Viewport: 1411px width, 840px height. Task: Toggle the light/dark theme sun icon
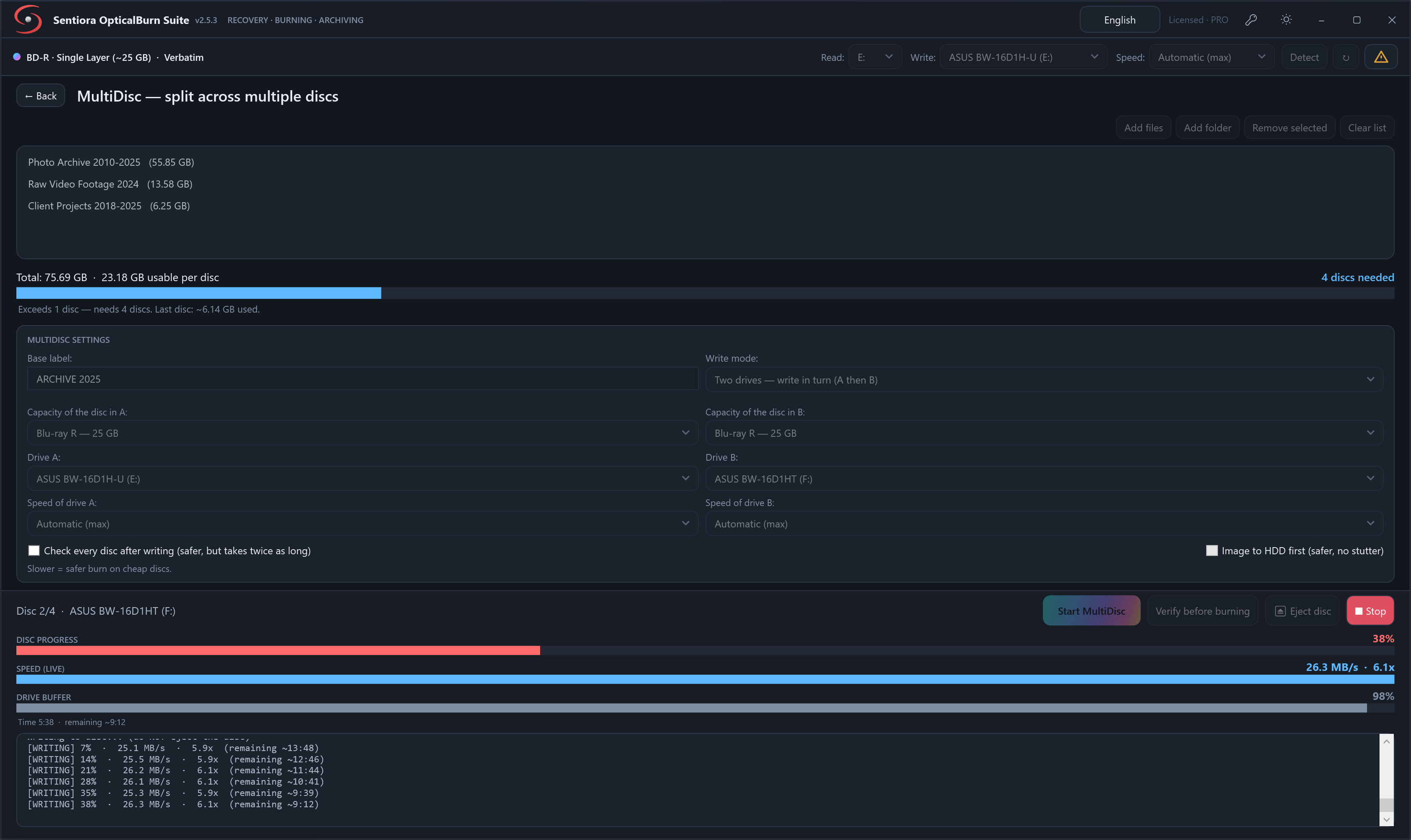pyautogui.click(x=1286, y=20)
